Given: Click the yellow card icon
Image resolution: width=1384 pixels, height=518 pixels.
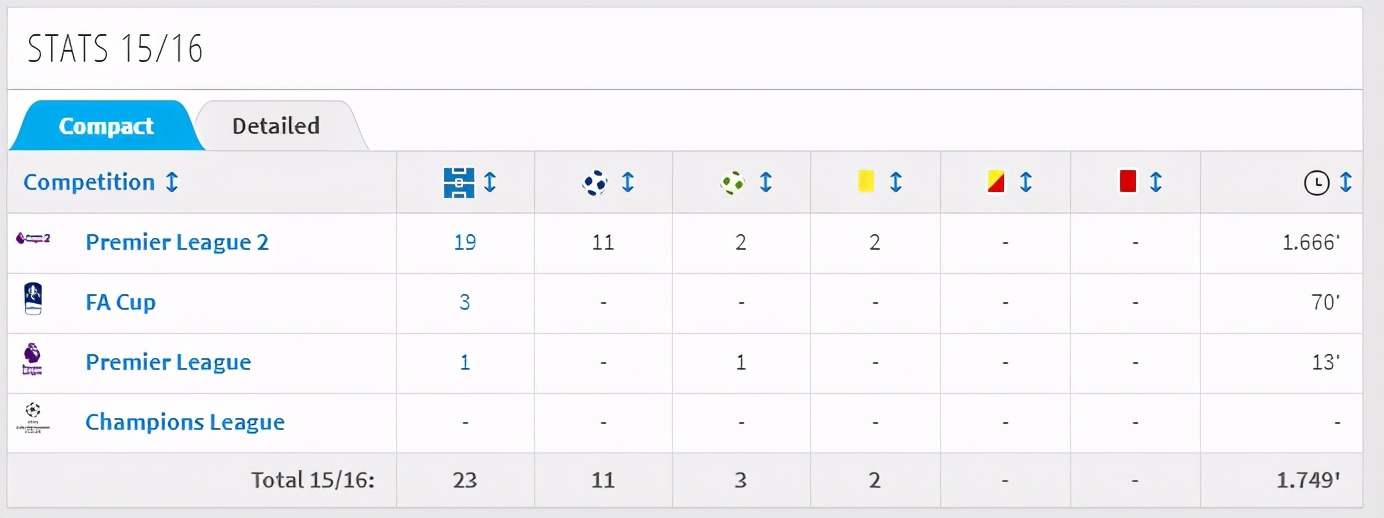Looking at the screenshot, I should click(x=866, y=181).
